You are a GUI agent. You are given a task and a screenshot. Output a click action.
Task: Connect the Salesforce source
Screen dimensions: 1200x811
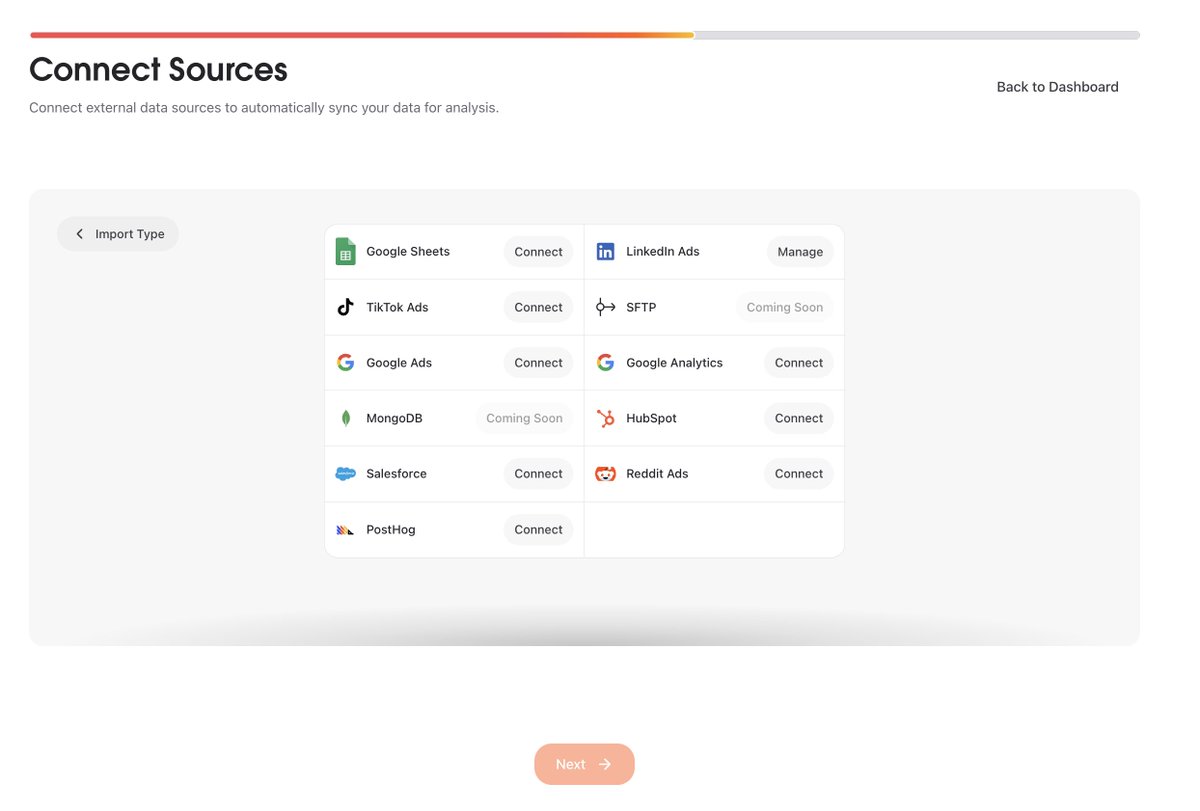coord(538,474)
